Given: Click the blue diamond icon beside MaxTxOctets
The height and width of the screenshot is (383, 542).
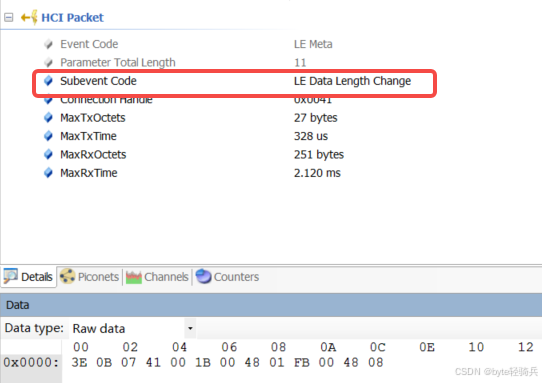Looking at the screenshot, I should 48,118.
